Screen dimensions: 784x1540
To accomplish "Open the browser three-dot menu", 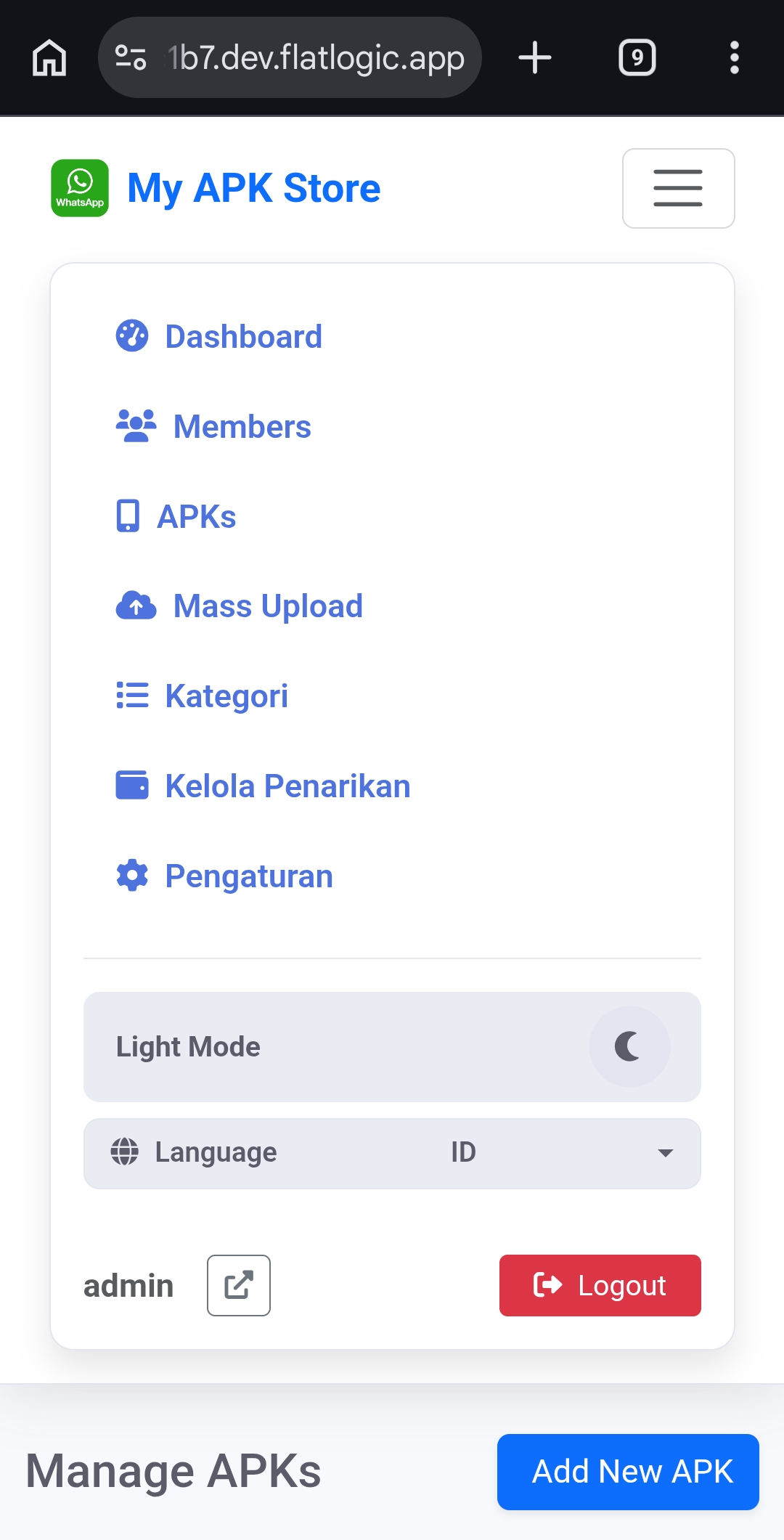I will point(734,57).
